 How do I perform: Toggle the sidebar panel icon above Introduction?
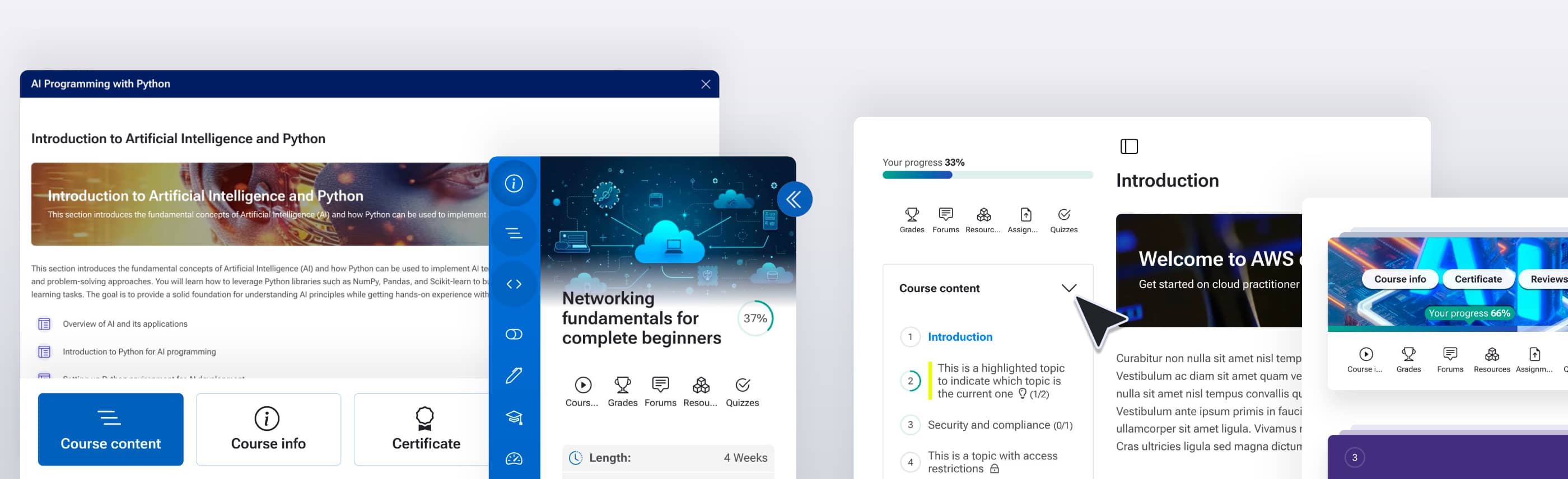tap(1128, 147)
